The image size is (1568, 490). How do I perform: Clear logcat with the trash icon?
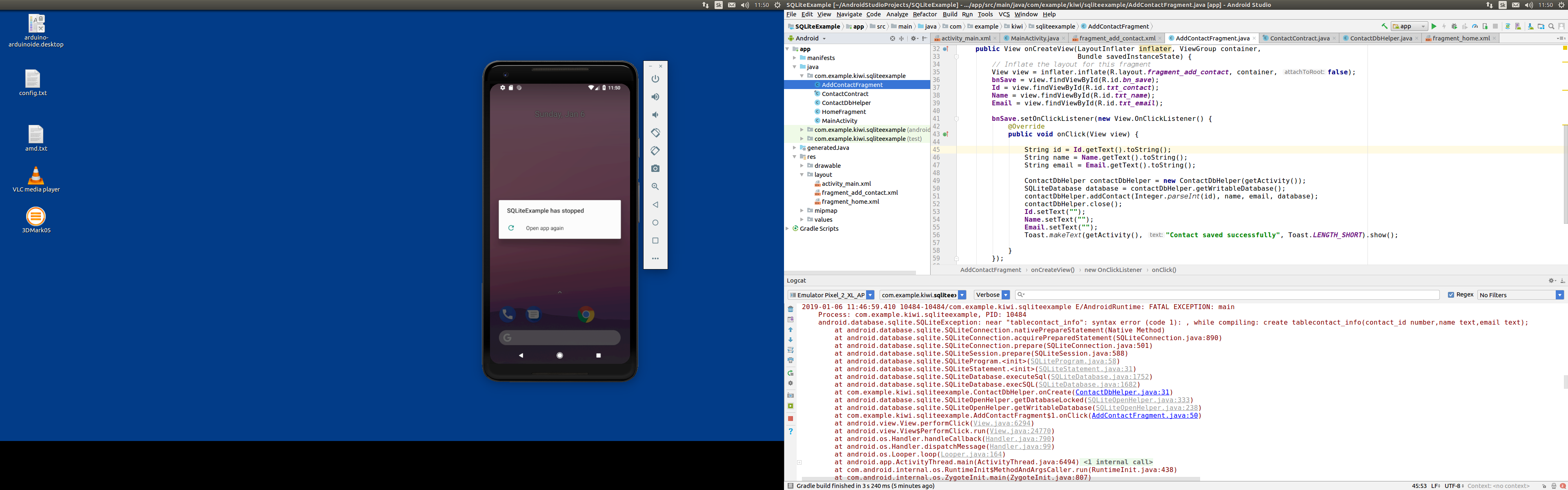791,309
